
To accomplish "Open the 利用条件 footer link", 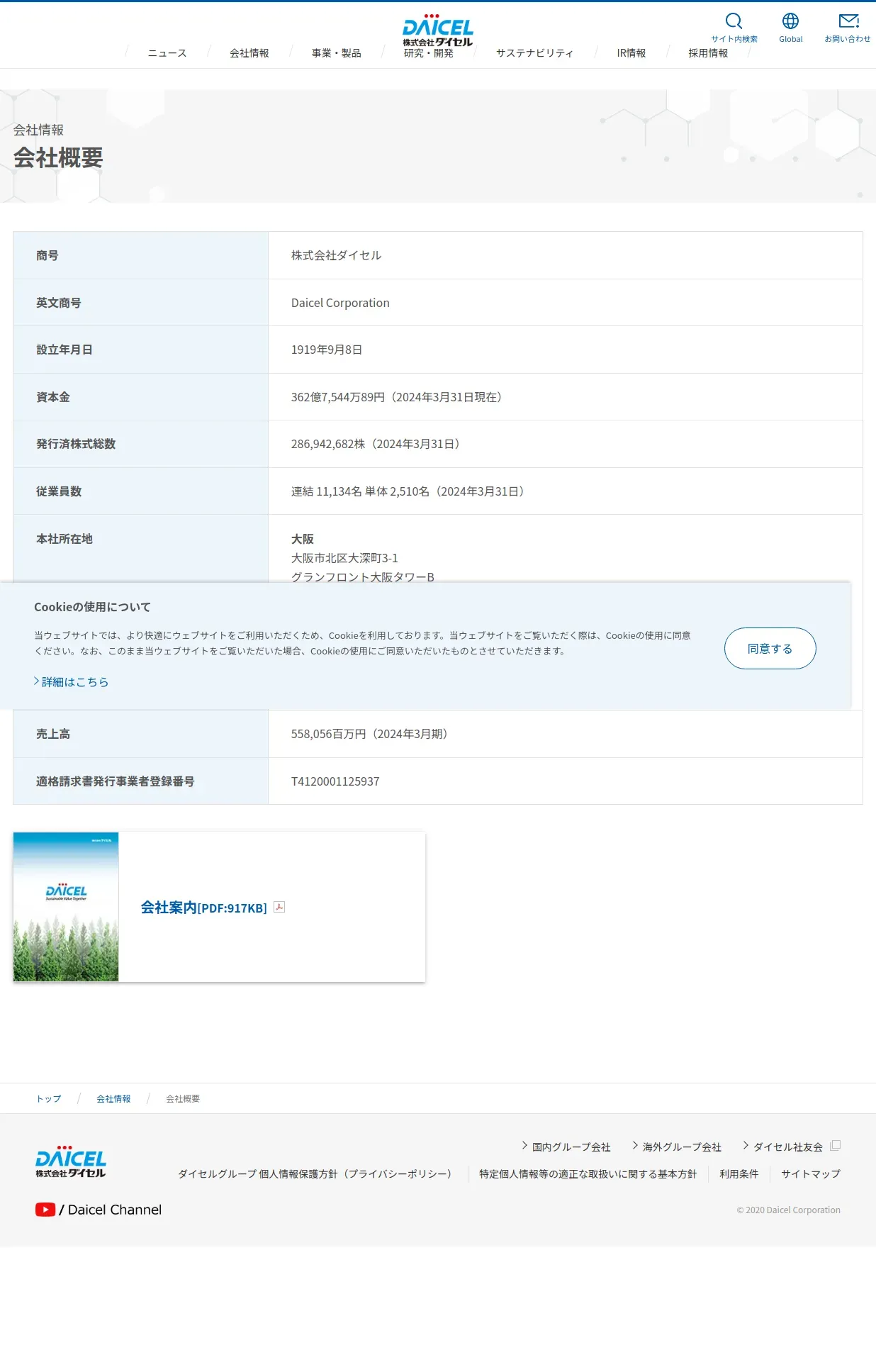I will [739, 1174].
